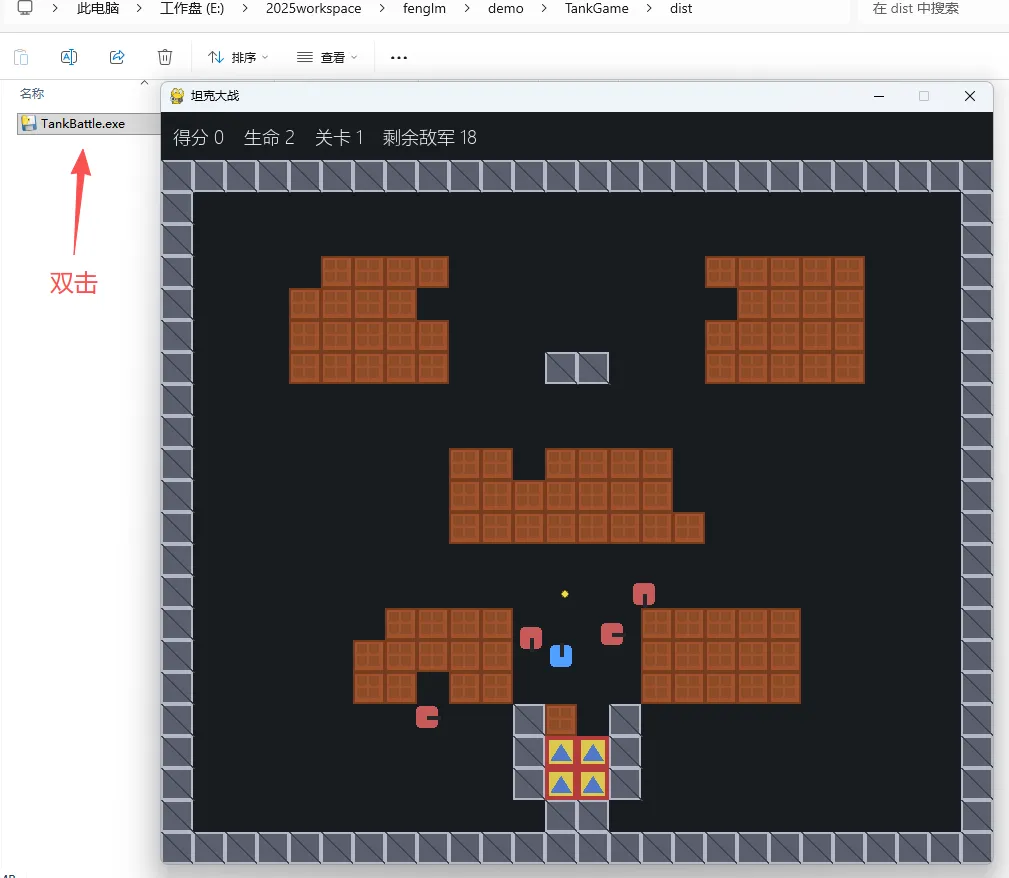Navigate to 工作盘 (E:) in breadcrumb

pyautogui.click(x=192, y=8)
